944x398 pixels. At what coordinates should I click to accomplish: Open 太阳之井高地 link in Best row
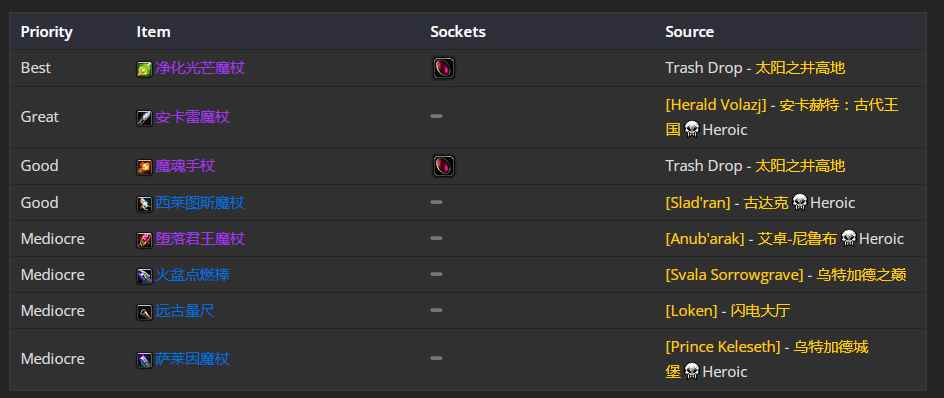pyautogui.click(x=800, y=68)
